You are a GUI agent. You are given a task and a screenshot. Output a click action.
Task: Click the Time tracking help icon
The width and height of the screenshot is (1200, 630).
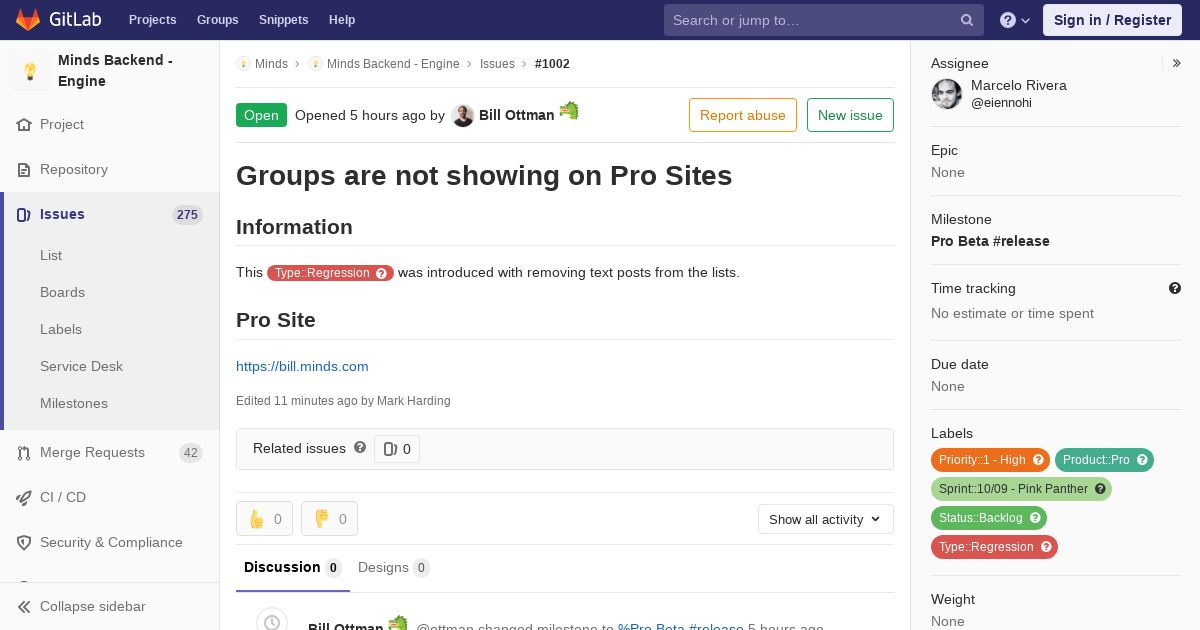pyautogui.click(x=1175, y=288)
